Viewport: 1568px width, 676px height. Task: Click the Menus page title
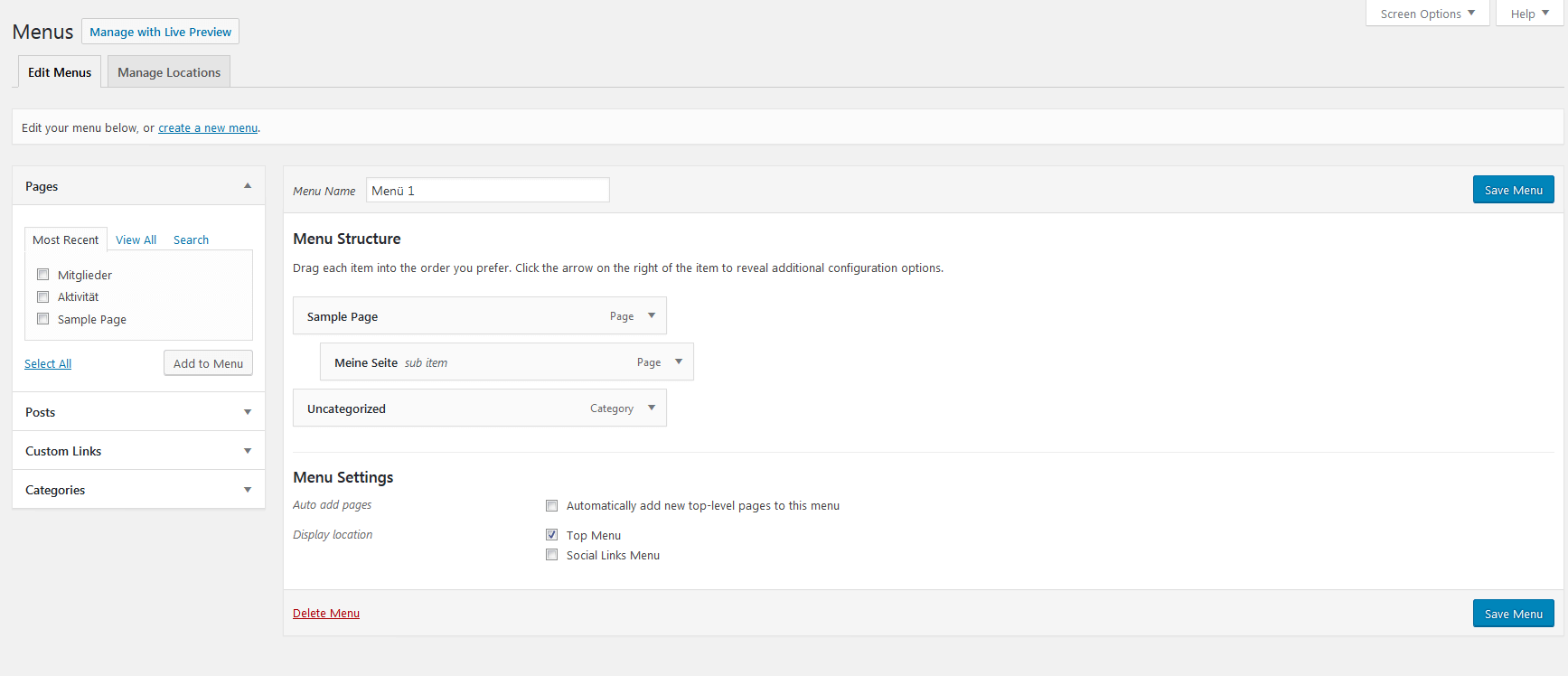[42, 32]
